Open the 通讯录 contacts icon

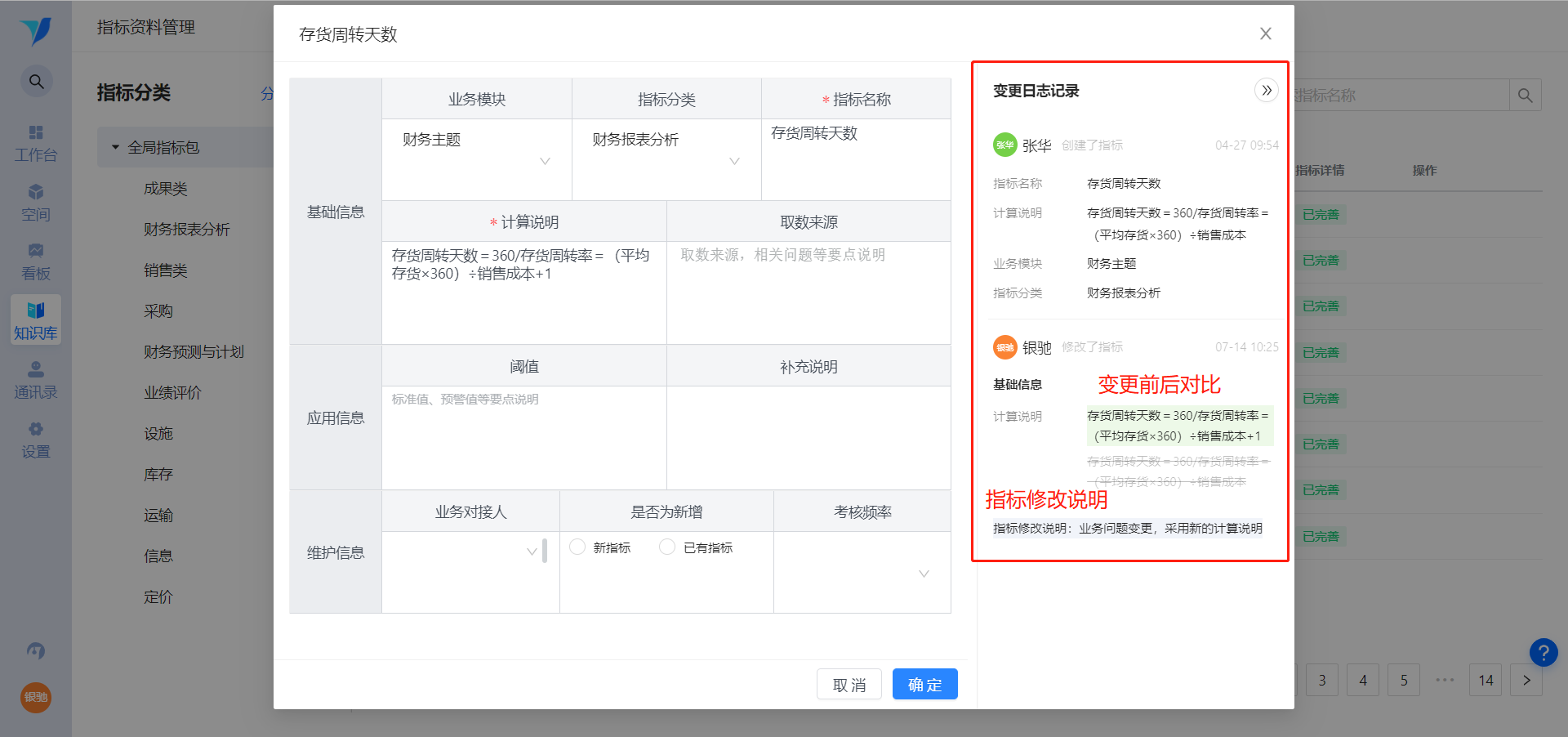[x=36, y=381]
